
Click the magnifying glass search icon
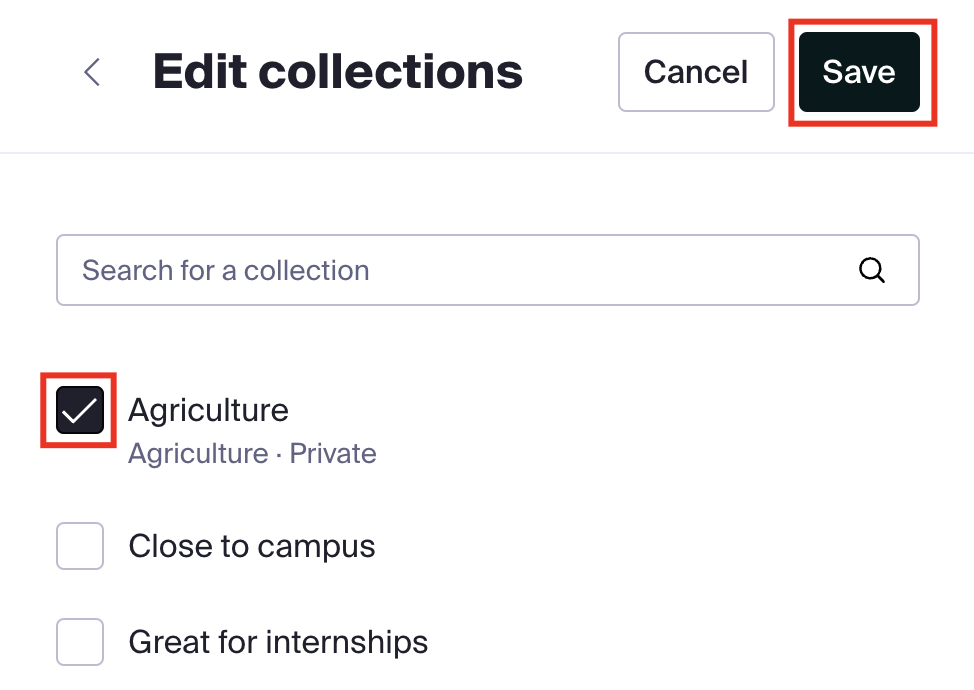pyautogui.click(x=872, y=270)
